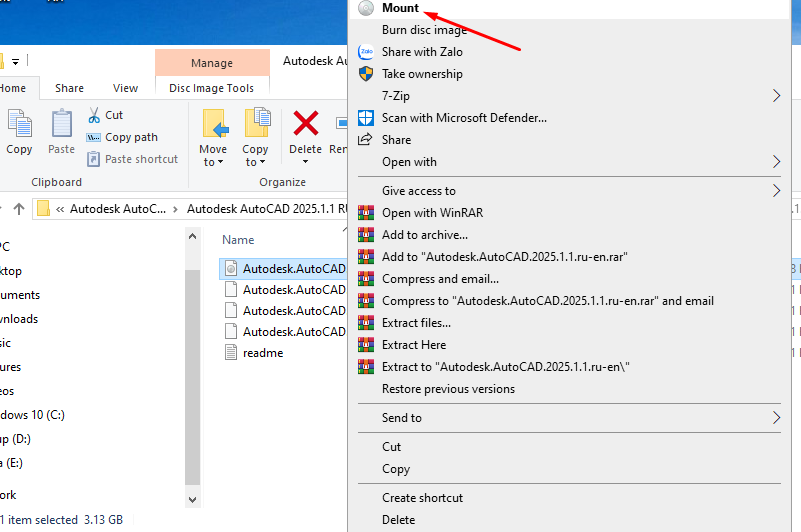The height and width of the screenshot is (532, 801).
Task: Switch to the View ribbon tab
Action: coord(125,88)
